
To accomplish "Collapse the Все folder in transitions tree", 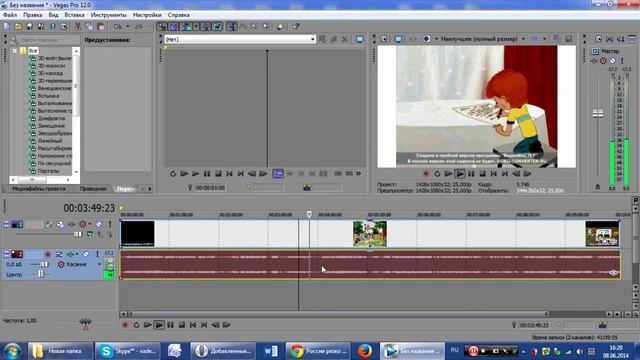I will coord(14,51).
